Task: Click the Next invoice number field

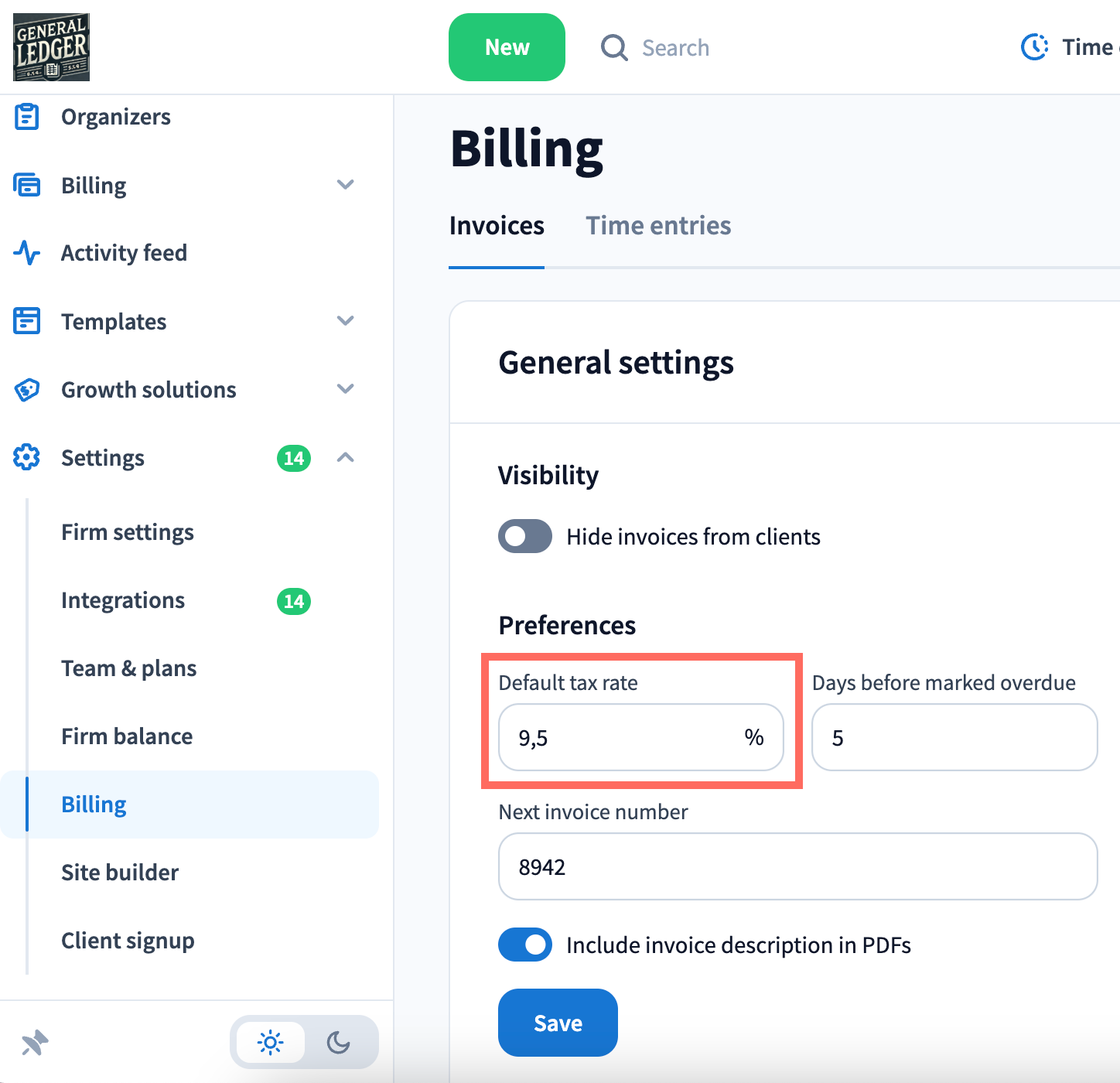Action: (x=797, y=866)
